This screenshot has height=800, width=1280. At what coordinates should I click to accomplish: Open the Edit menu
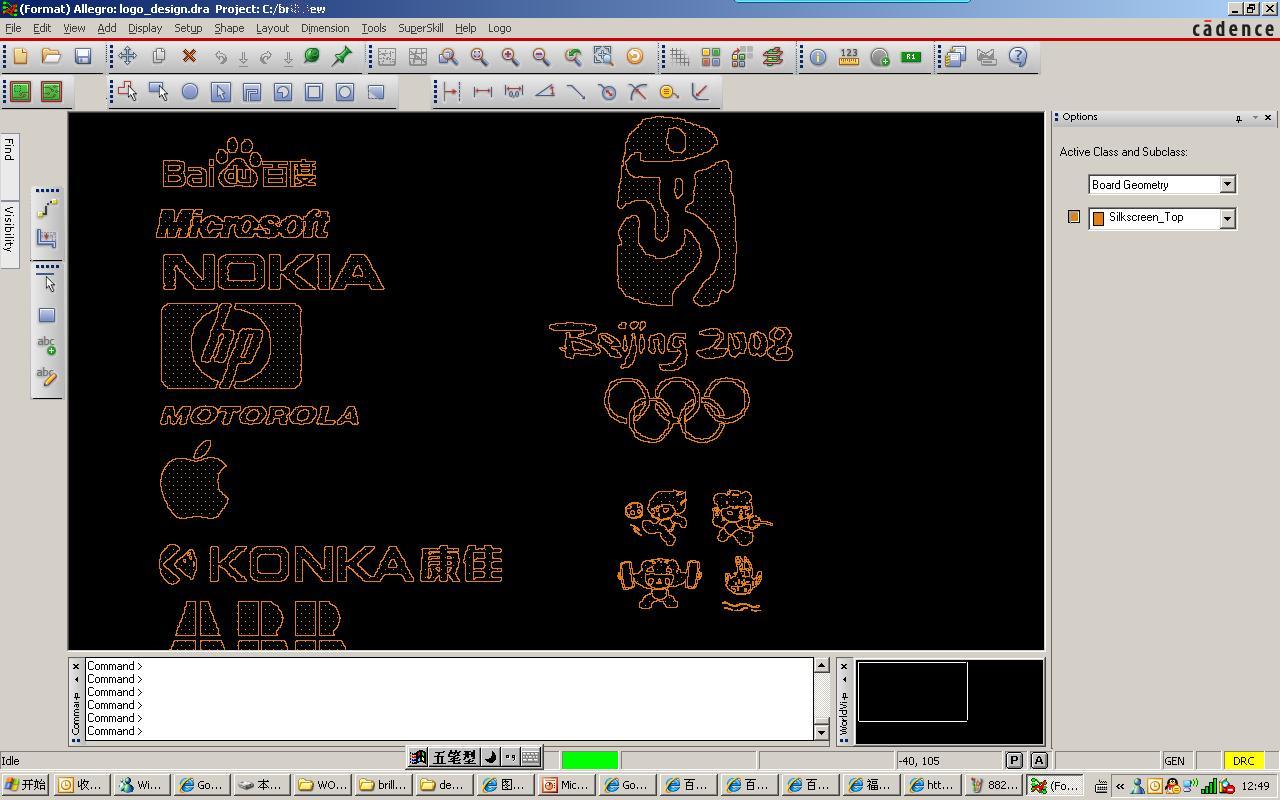click(x=42, y=28)
